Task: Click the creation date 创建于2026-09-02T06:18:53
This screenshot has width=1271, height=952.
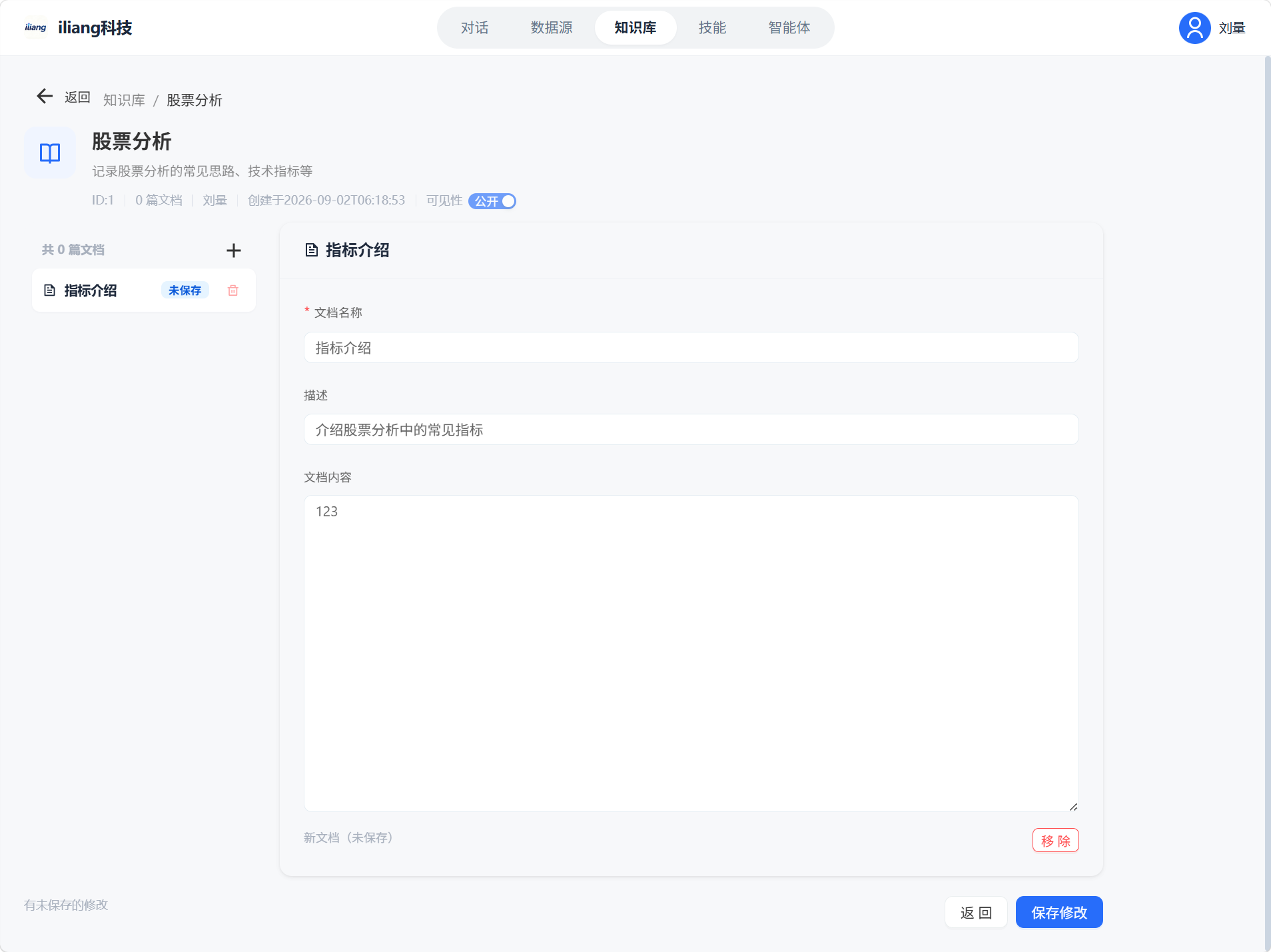Action: 326,201
